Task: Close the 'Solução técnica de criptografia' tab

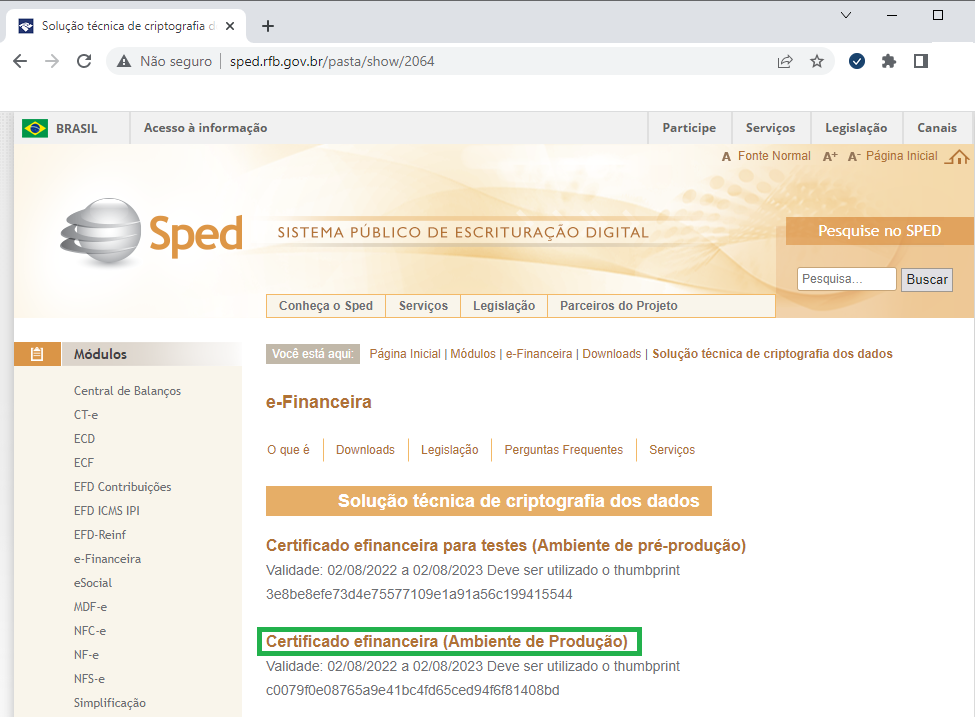Action: pyautogui.click(x=230, y=26)
